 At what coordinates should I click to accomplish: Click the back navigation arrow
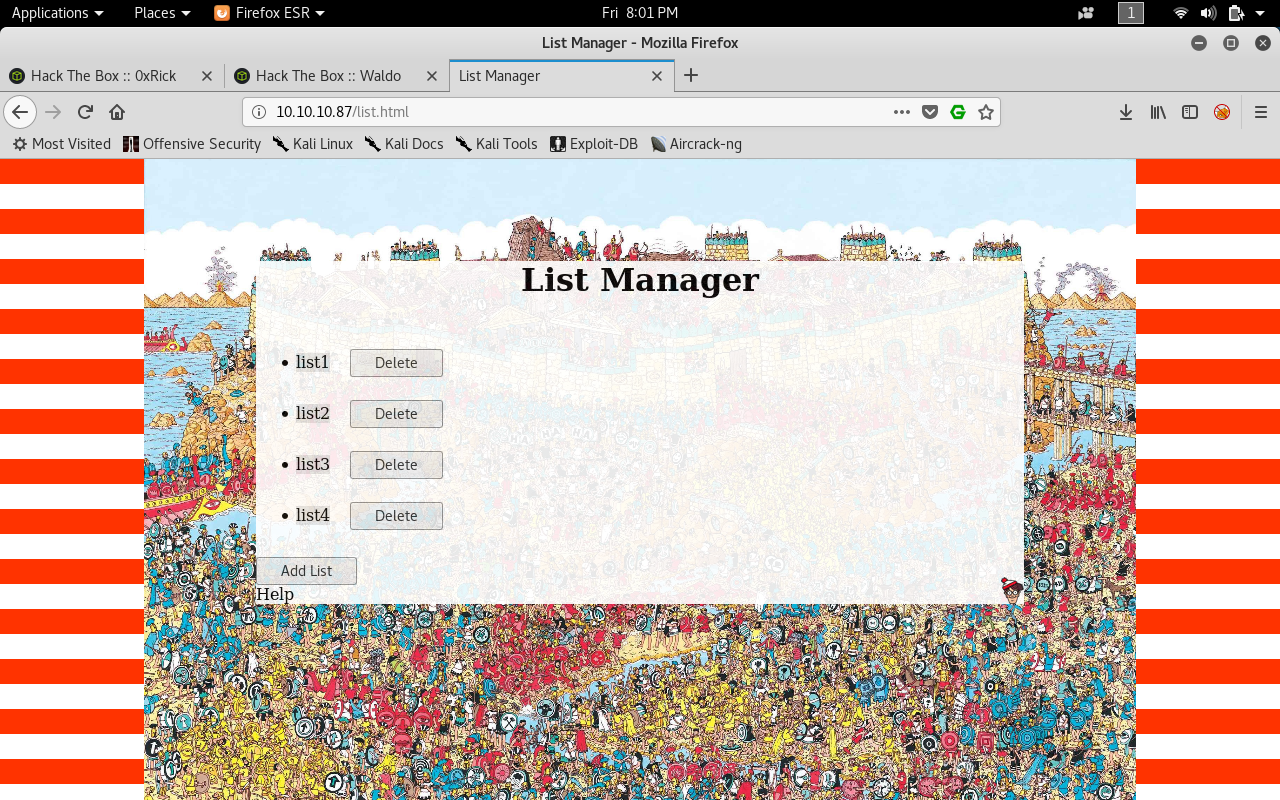[x=20, y=112]
